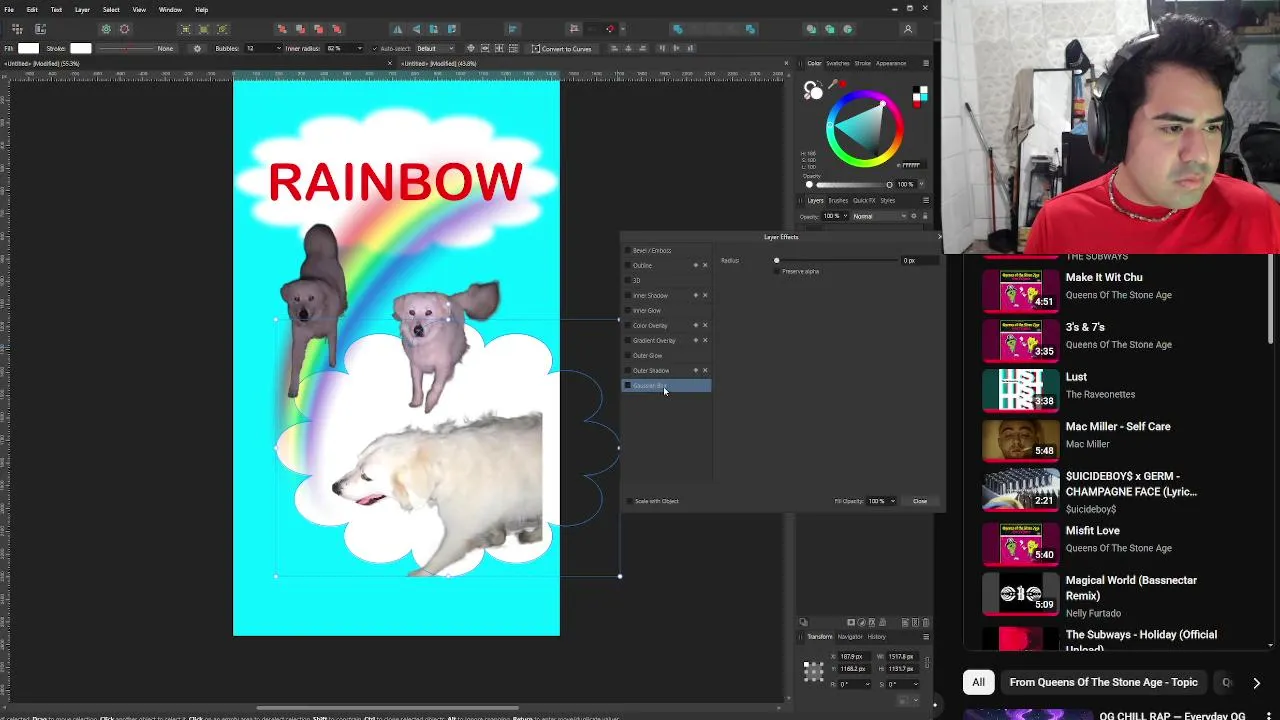This screenshot has width=1280, height=720.
Task: Click the Fill color swatch
Action: pos(29,48)
